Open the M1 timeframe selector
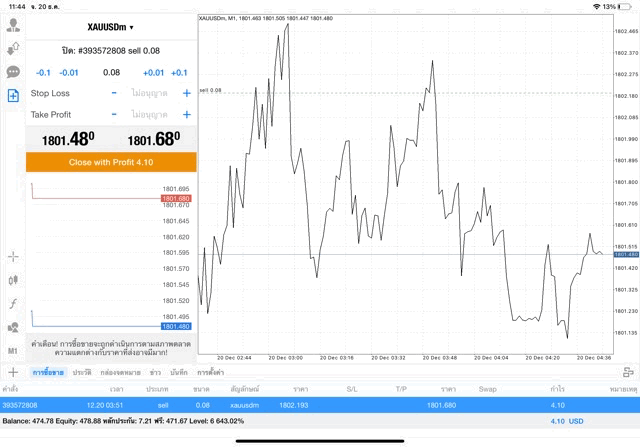The height and width of the screenshot is (447, 640). tap(13, 351)
